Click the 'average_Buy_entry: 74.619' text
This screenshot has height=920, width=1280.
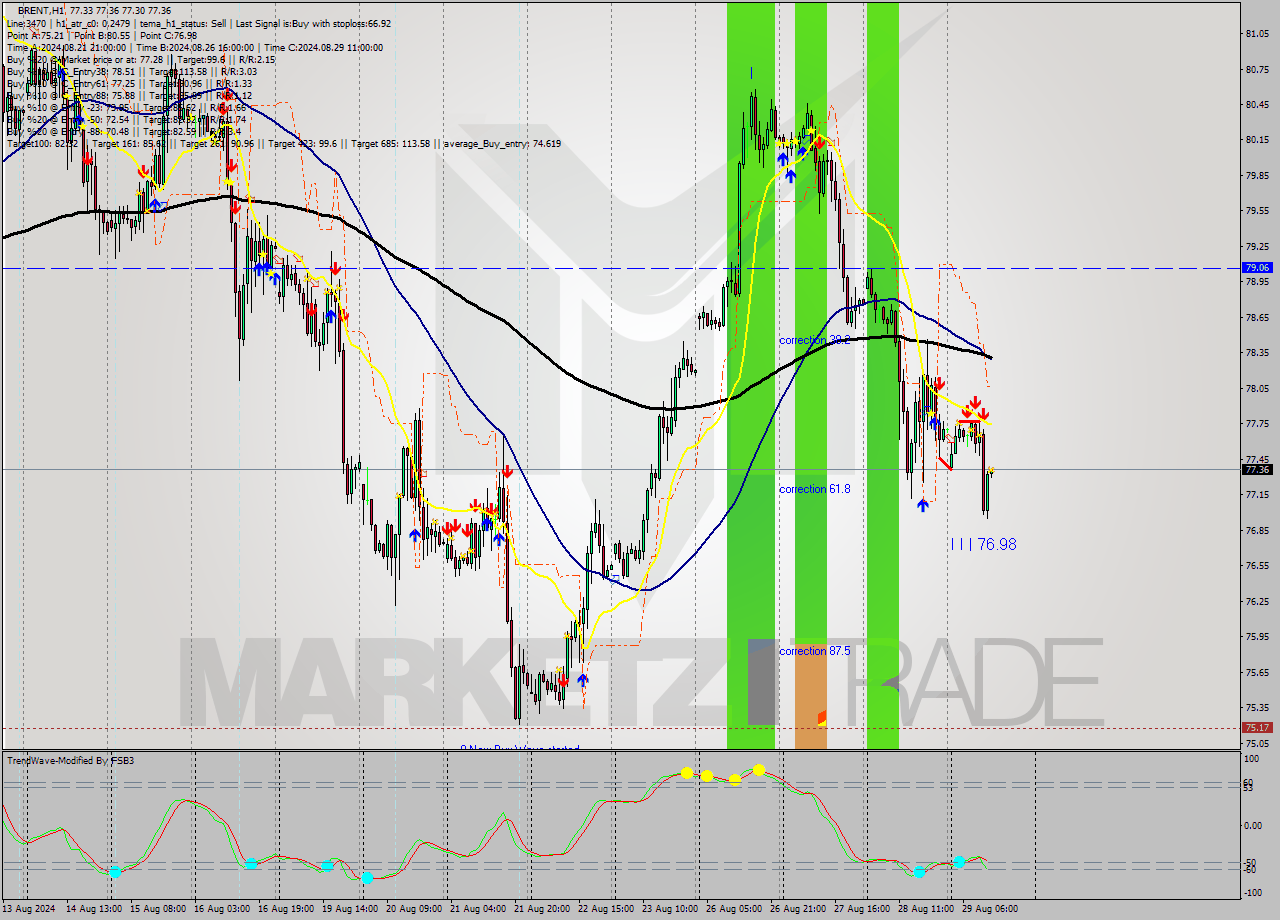click(503, 143)
